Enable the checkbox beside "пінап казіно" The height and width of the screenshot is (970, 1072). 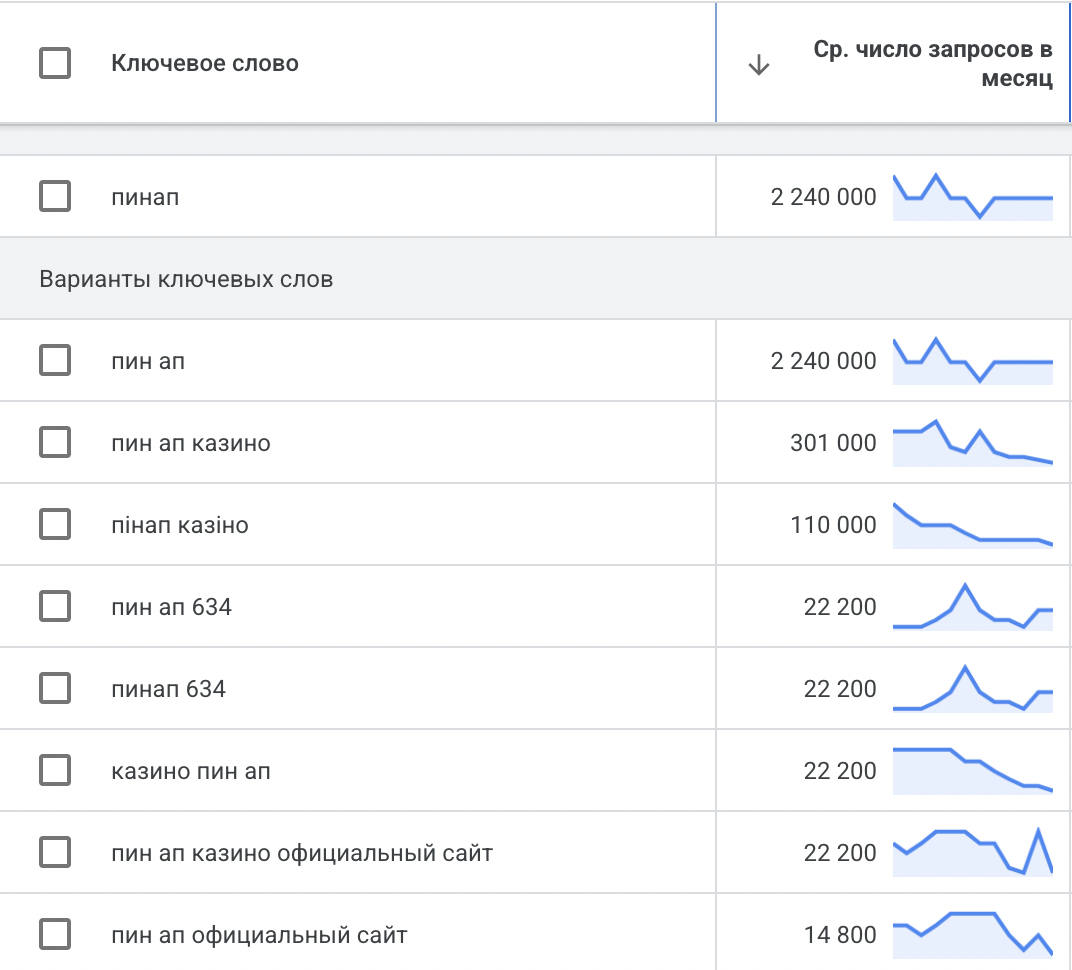(x=55, y=524)
